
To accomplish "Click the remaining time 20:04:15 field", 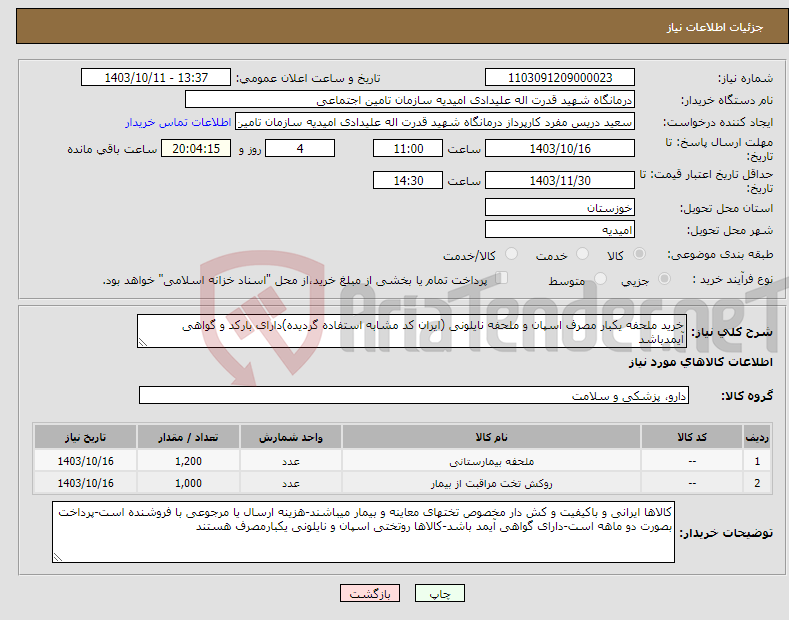I will tap(196, 148).
